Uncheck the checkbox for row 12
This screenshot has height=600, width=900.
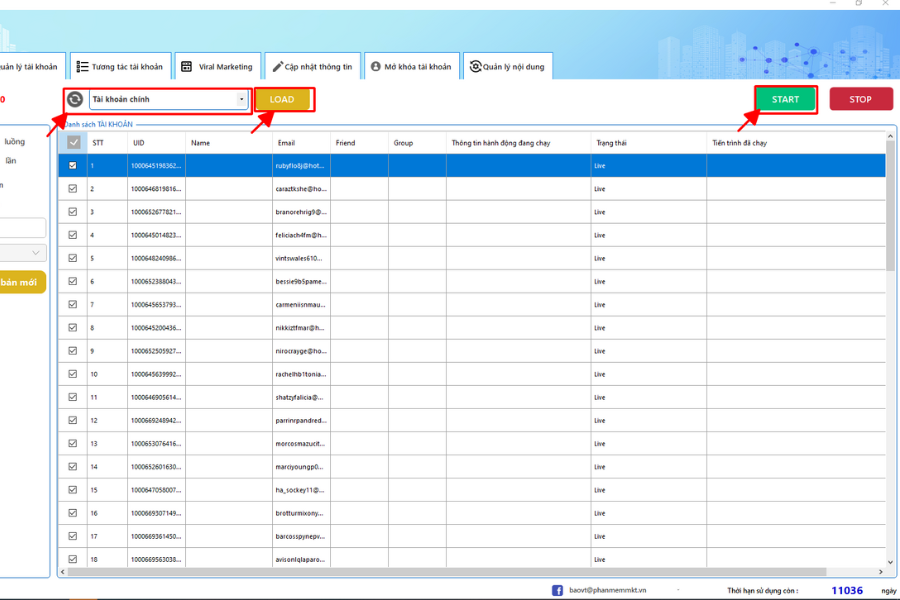[73, 420]
